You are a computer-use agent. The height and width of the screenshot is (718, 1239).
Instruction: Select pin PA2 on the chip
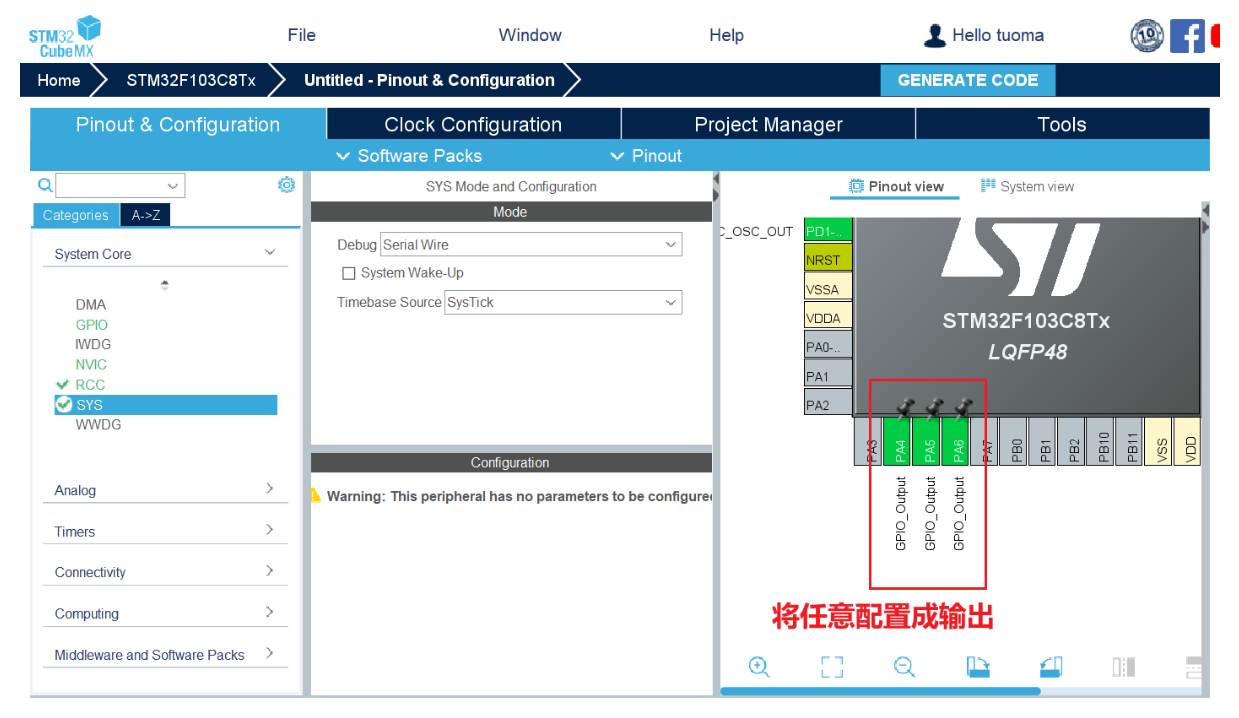pos(829,405)
